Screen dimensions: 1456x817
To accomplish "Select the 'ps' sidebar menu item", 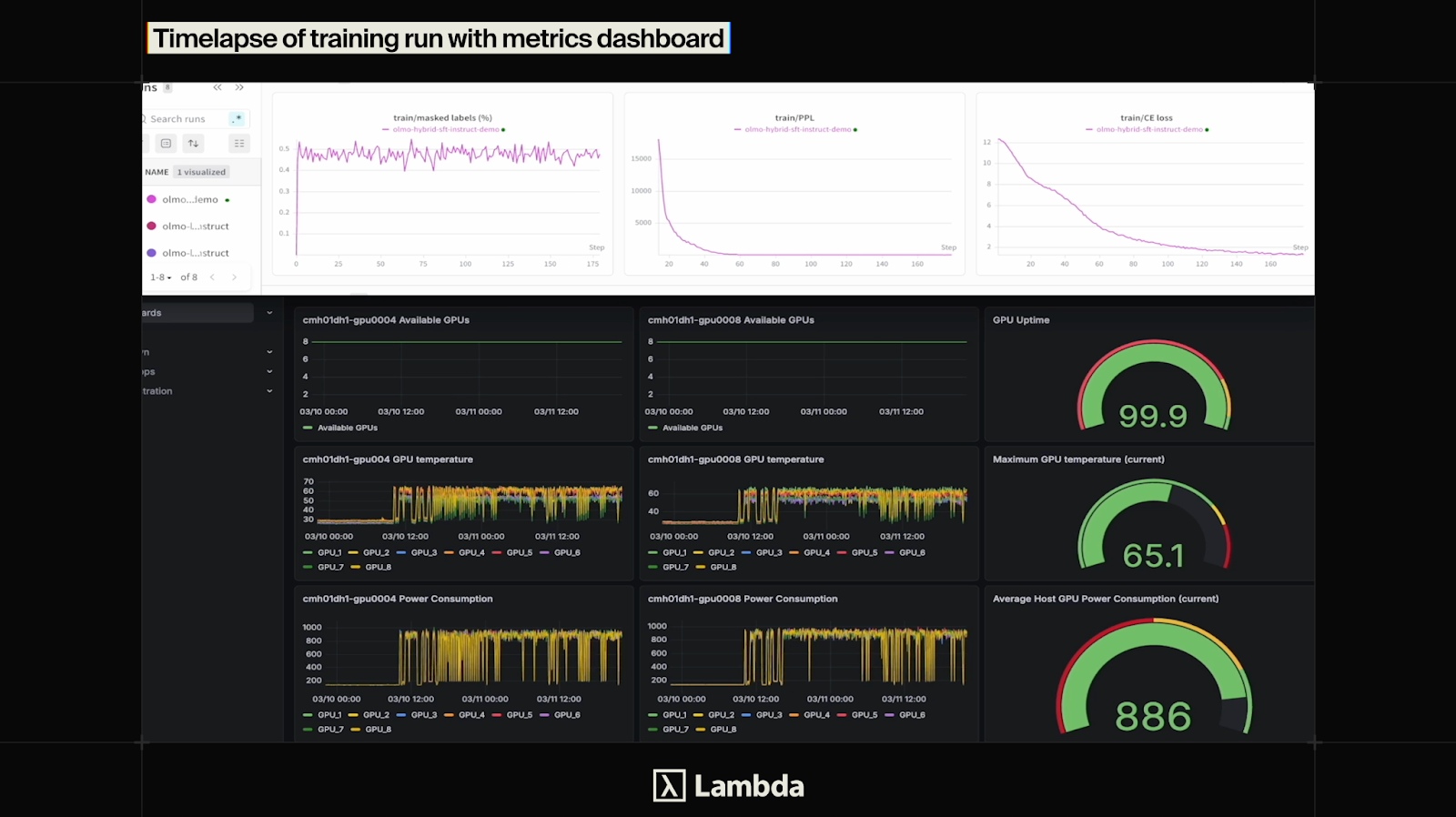I will coord(148,372).
